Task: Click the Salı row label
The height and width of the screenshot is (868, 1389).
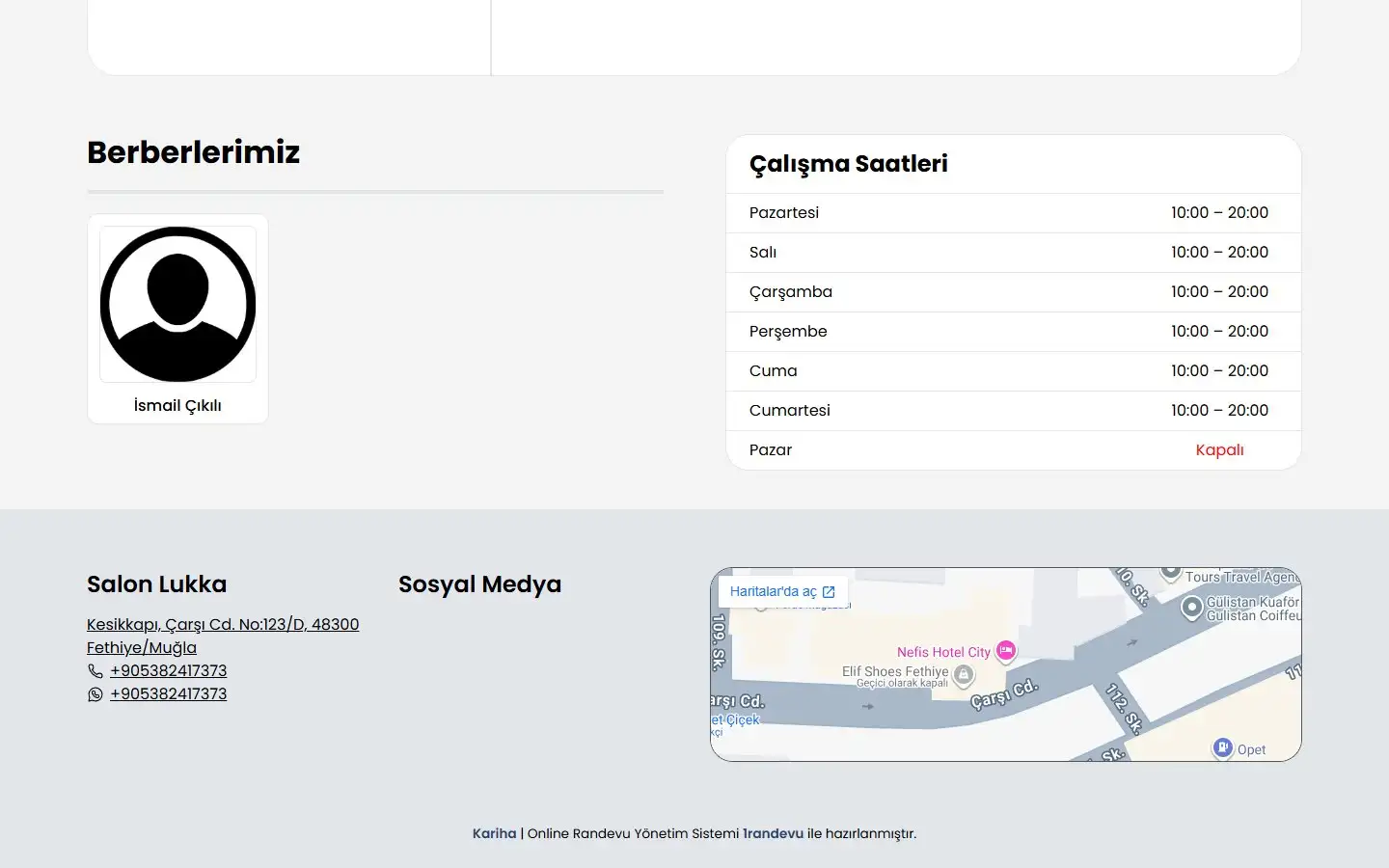Action: [x=763, y=252]
